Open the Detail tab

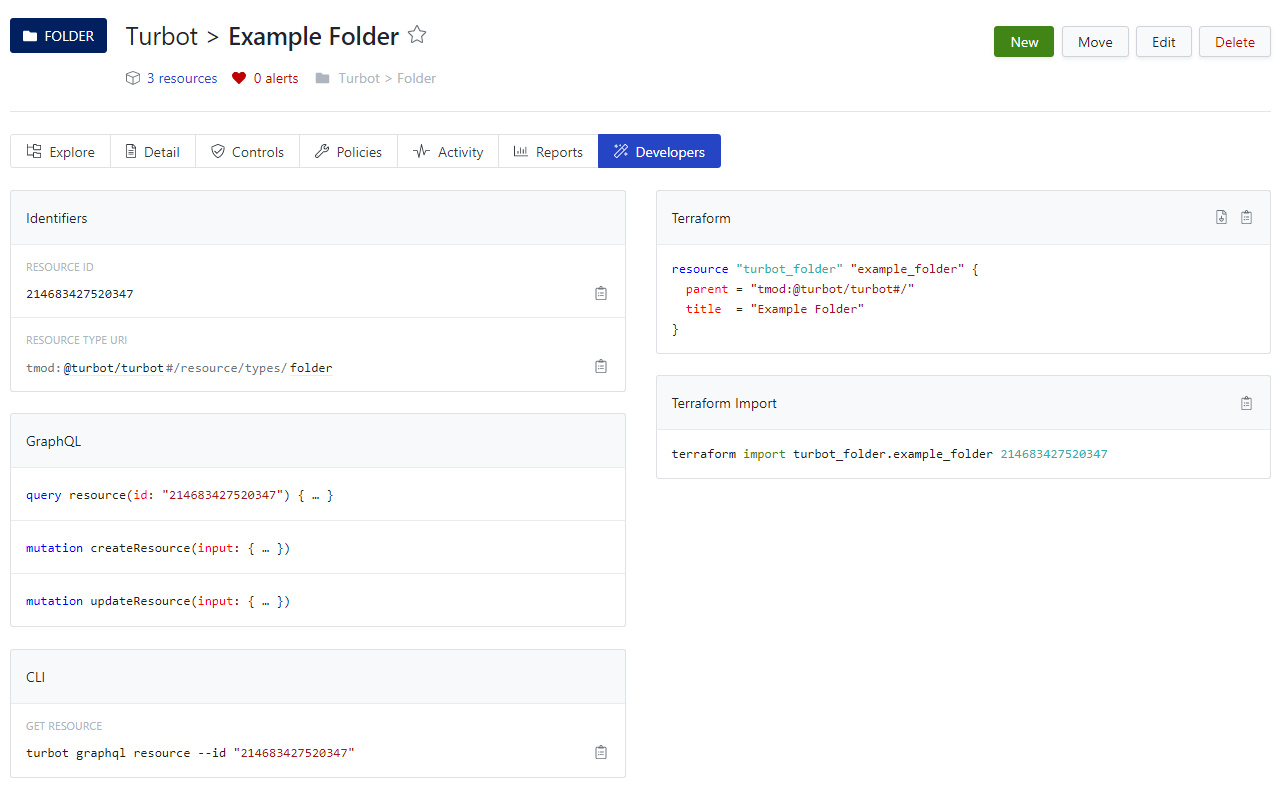(152, 151)
